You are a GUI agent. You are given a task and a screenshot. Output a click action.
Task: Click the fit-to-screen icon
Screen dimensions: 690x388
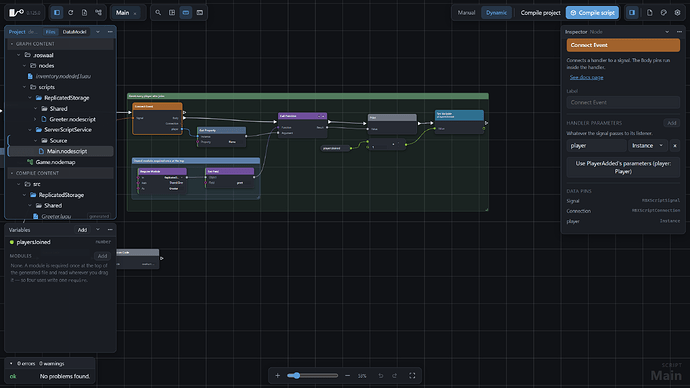click(412, 376)
